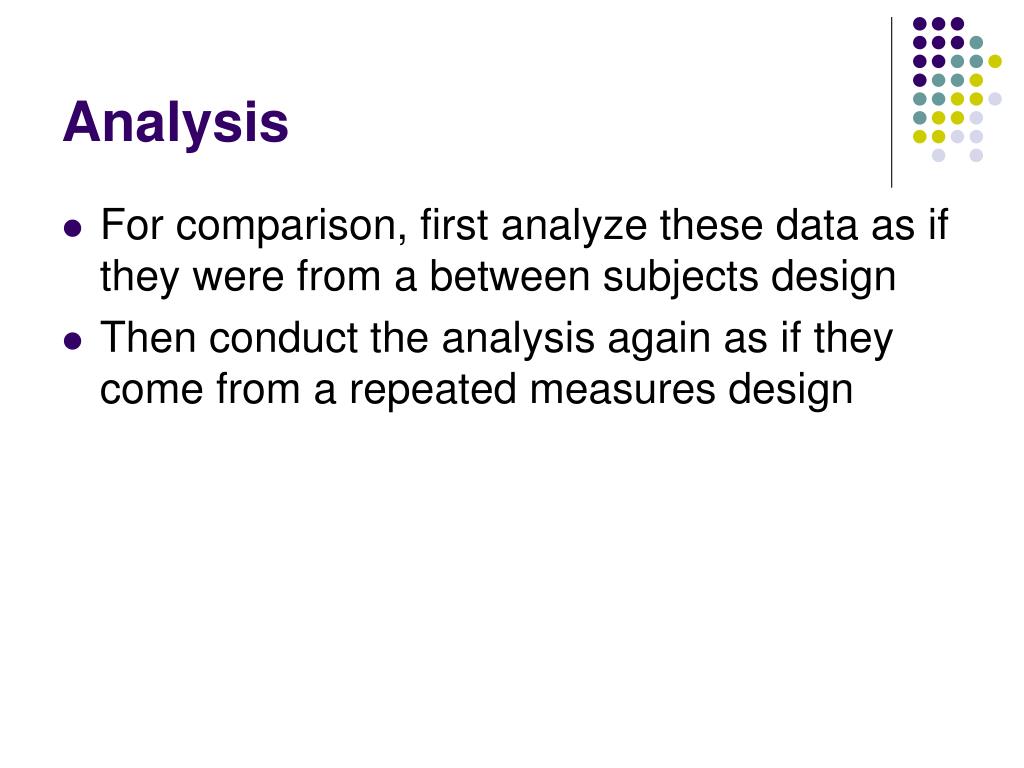Click the word "they" starting the second line
Viewport: 1024px width, 768px height.
138,277
